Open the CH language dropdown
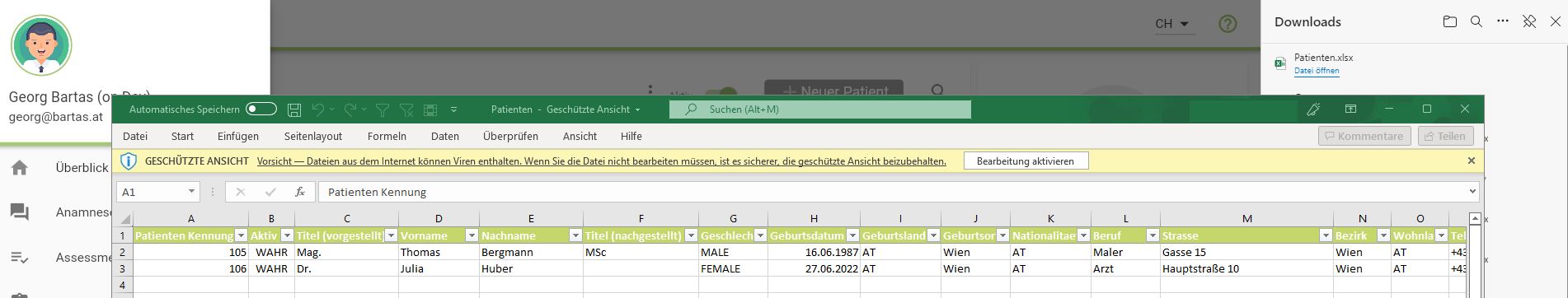 pyautogui.click(x=1171, y=24)
